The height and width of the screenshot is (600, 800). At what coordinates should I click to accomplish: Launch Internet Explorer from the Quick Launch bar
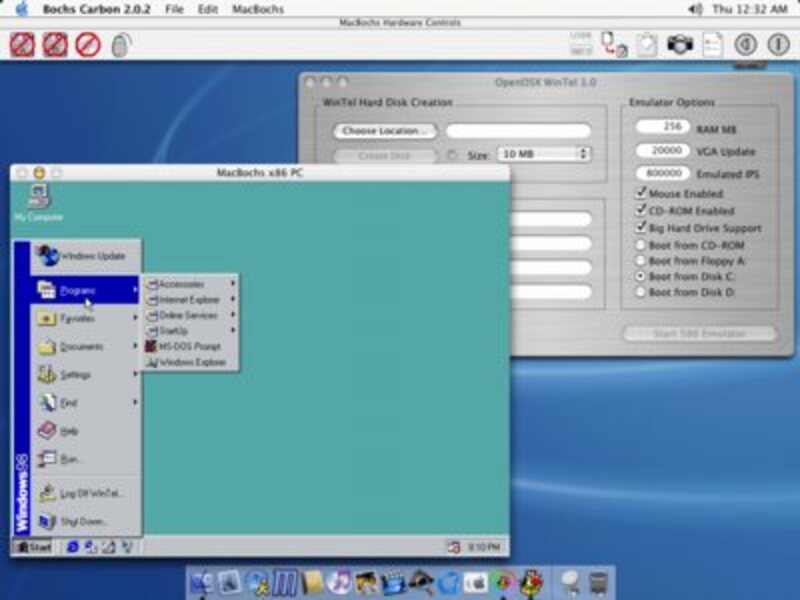73,547
